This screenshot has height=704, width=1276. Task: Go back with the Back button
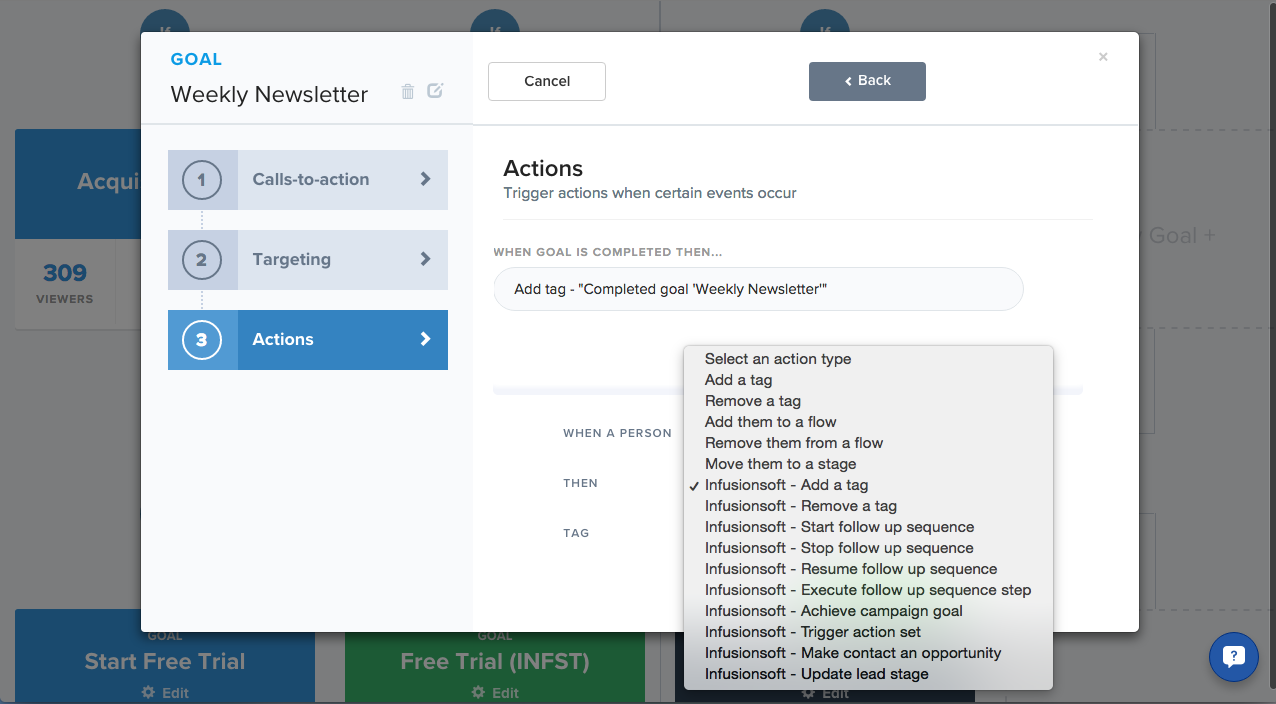[x=867, y=81]
